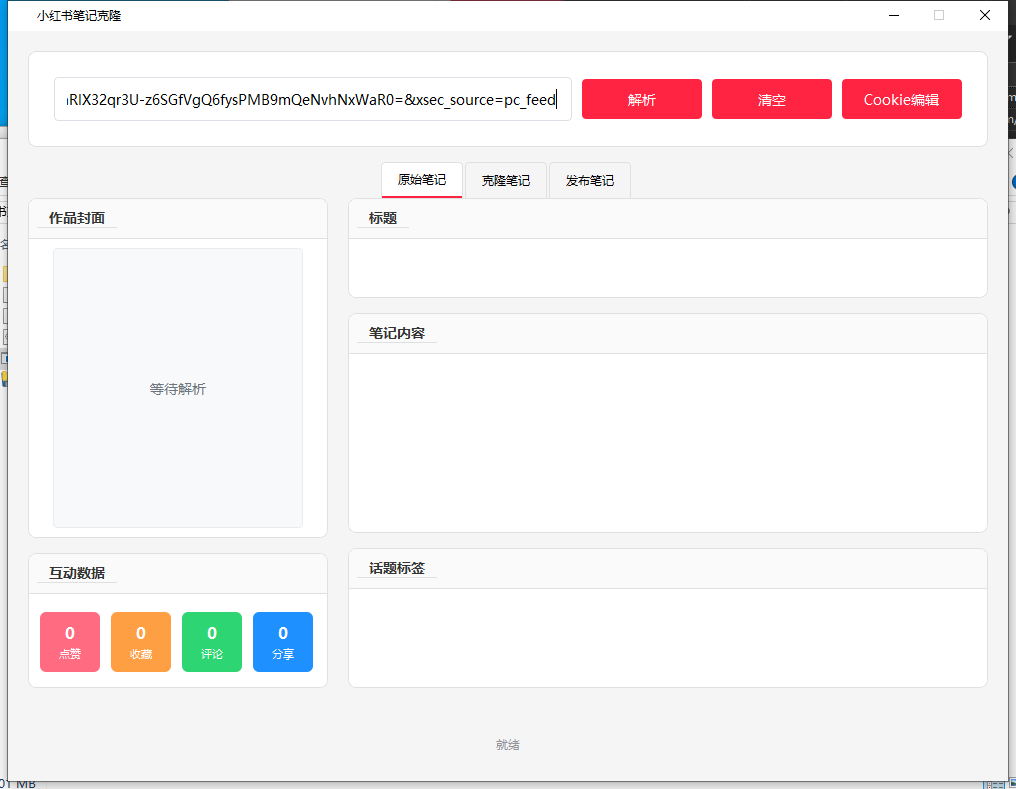Click the blue app icon on the right screen edge
The image size is (1016, 789).
tap(1012, 182)
